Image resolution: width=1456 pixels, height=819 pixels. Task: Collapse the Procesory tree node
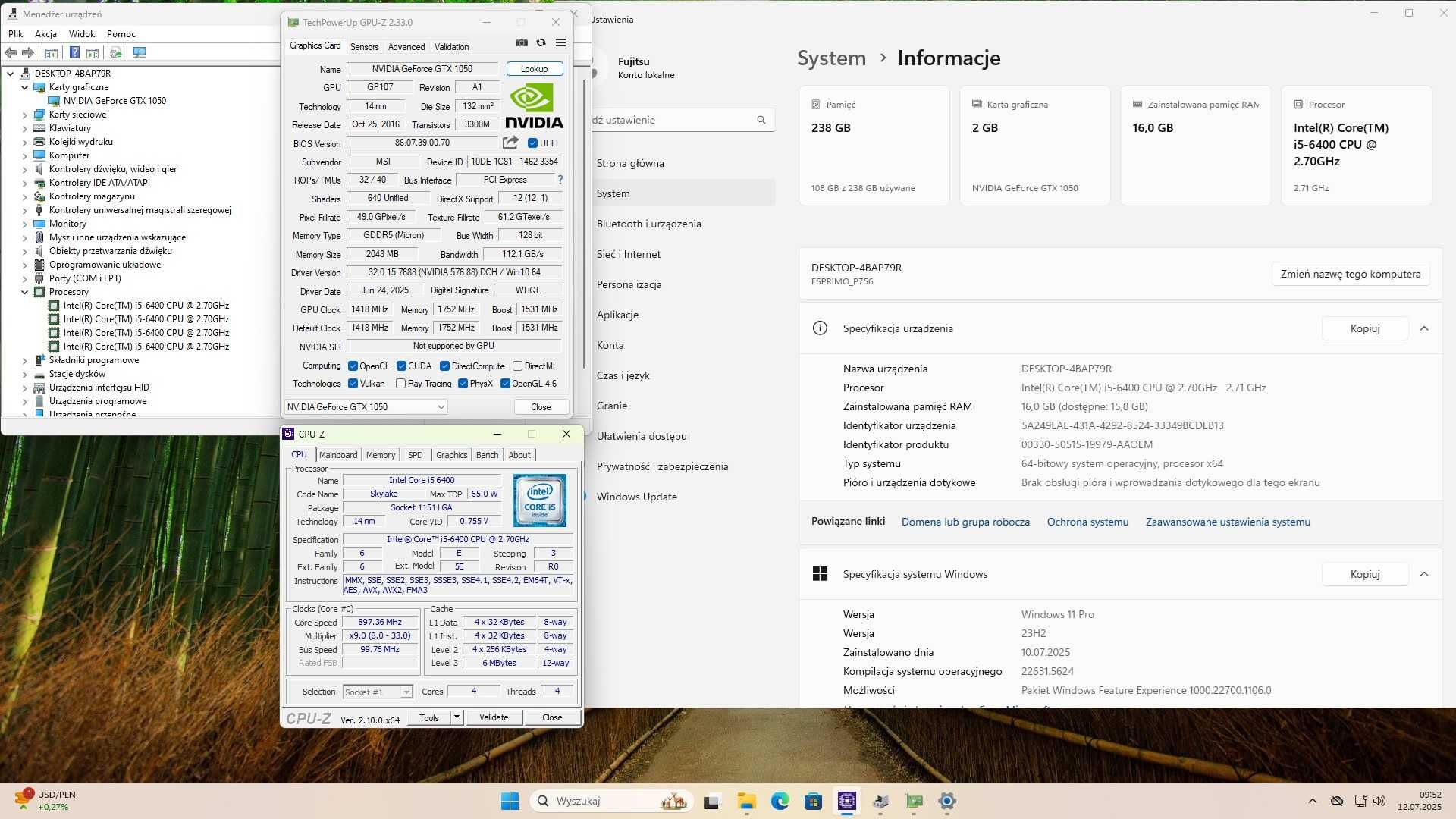point(24,292)
